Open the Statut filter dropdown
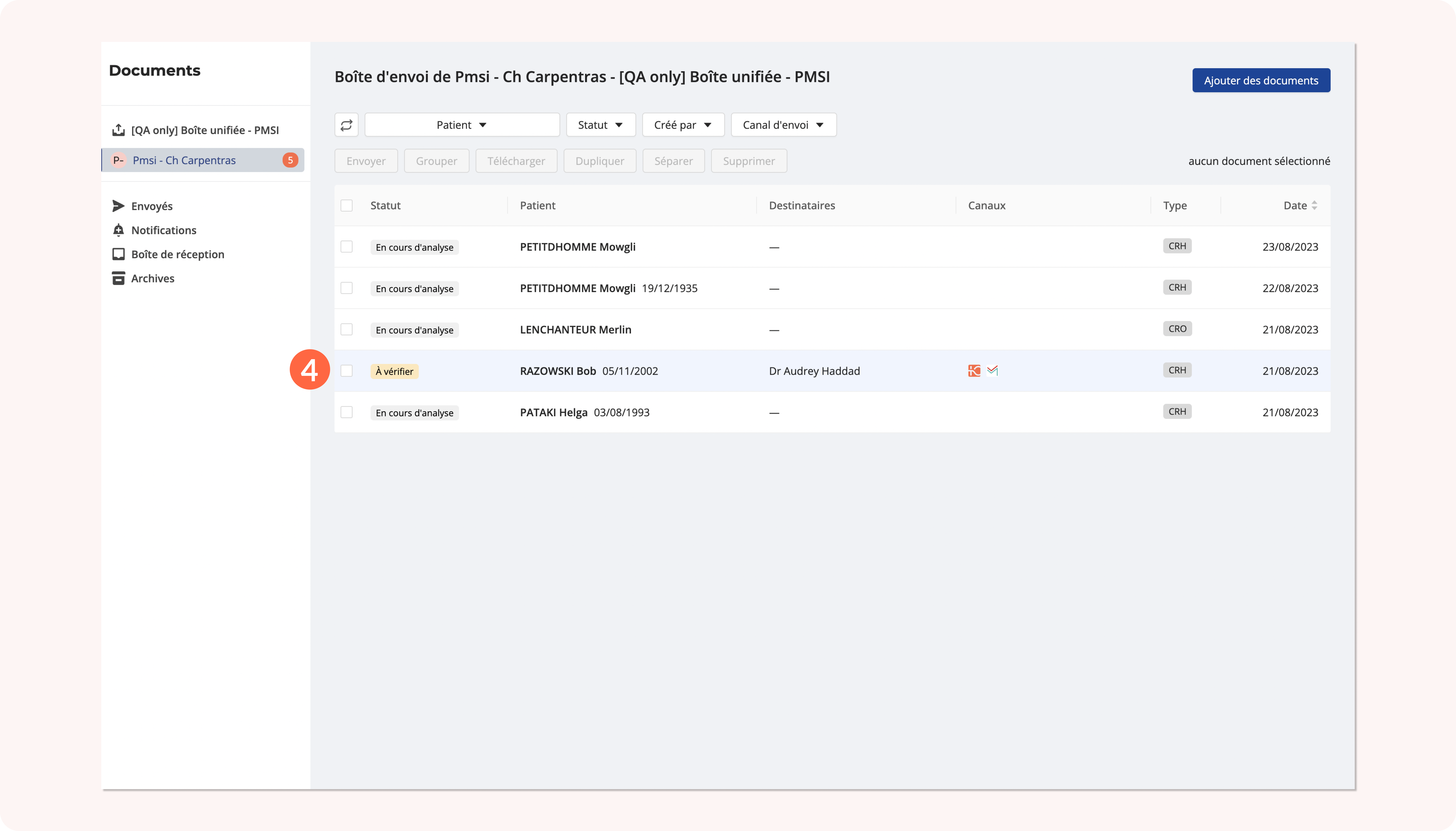This screenshot has width=1456, height=831. [601, 125]
